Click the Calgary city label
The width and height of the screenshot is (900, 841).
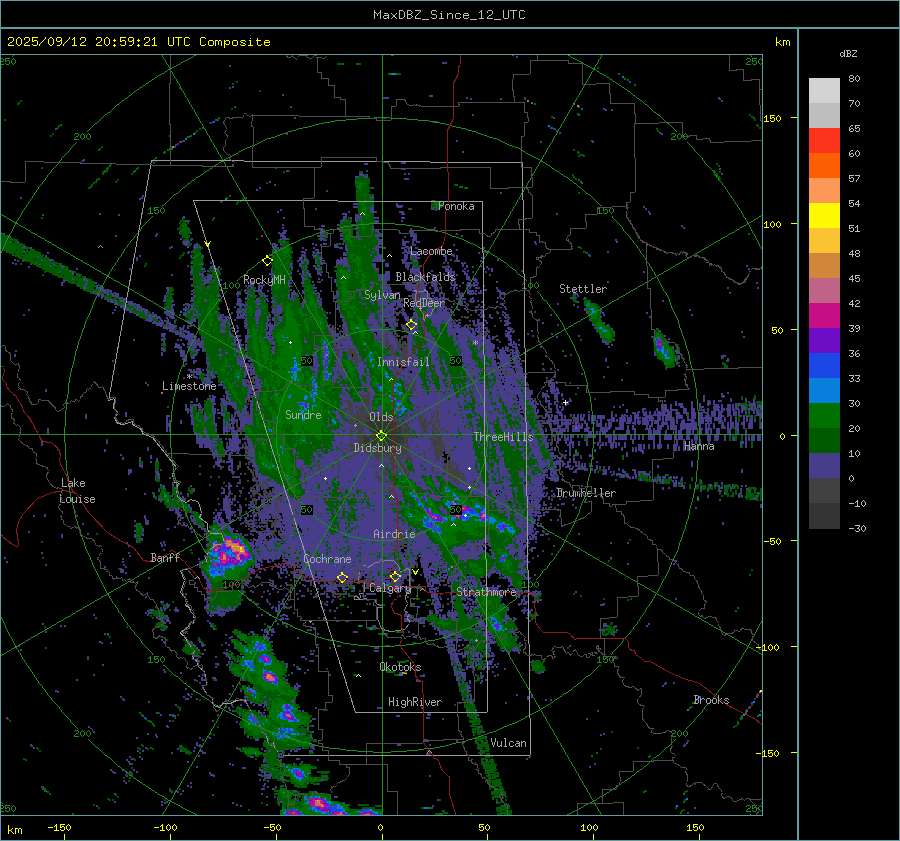click(x=390, y=588)
